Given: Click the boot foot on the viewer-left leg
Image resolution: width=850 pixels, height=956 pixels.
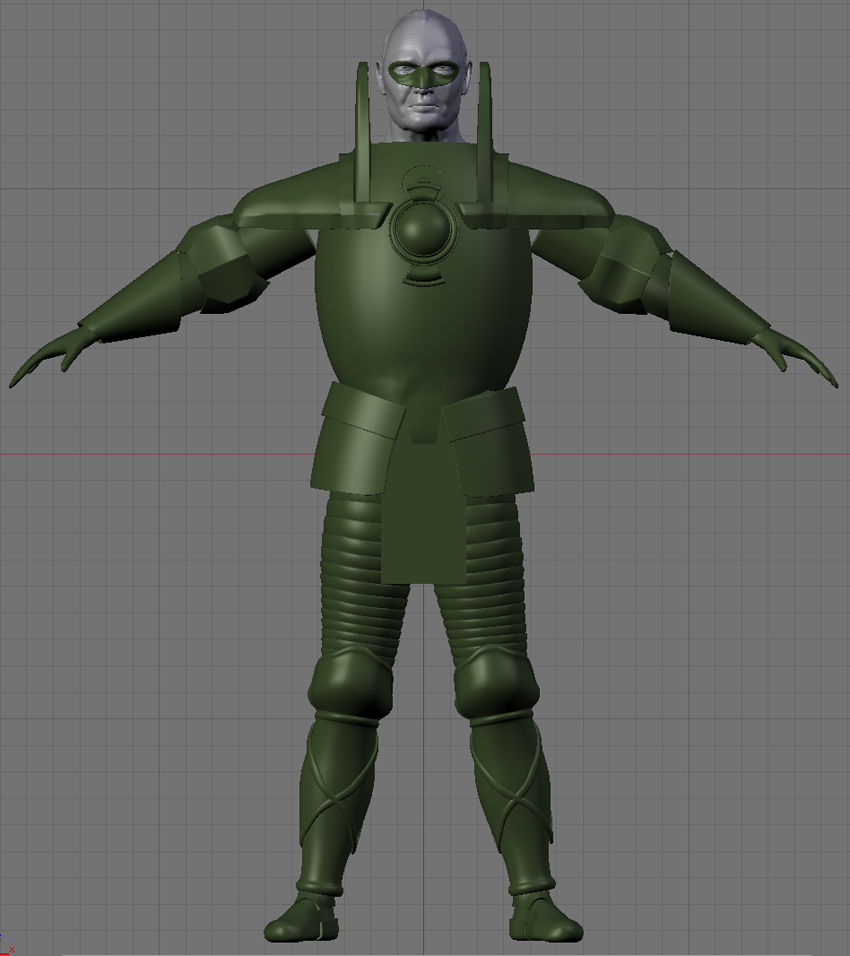Looking at the screenshot, I should (301, 918).
